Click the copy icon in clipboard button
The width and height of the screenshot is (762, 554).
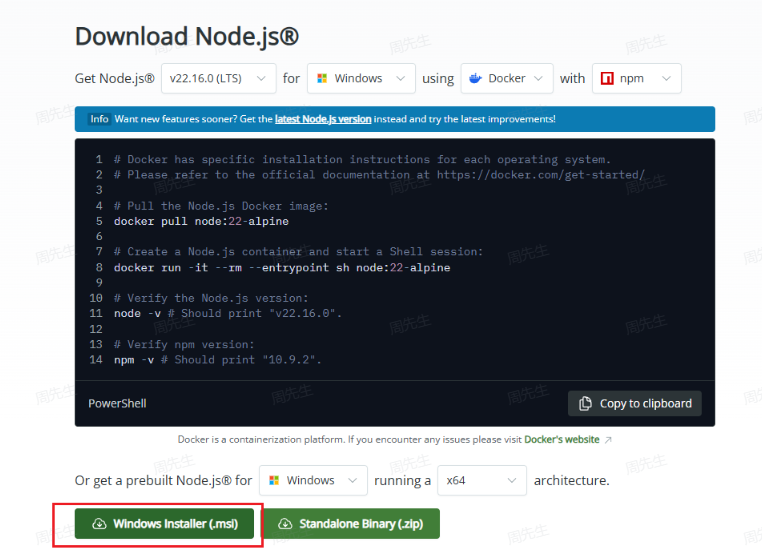[x=585, y=403]
